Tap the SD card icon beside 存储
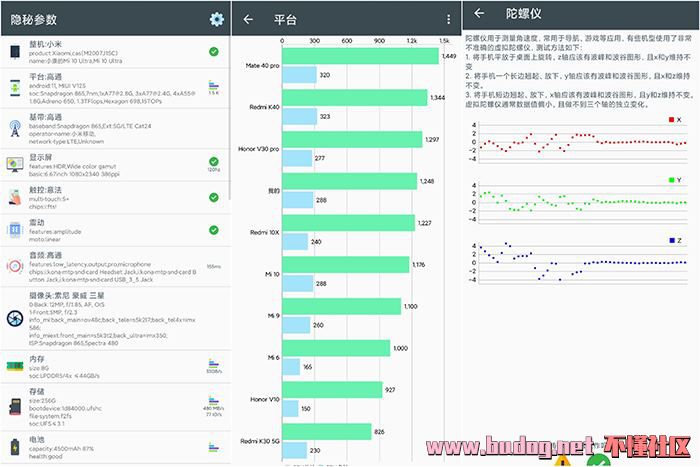This screenshot has height=467, width=700. [15, 406]
